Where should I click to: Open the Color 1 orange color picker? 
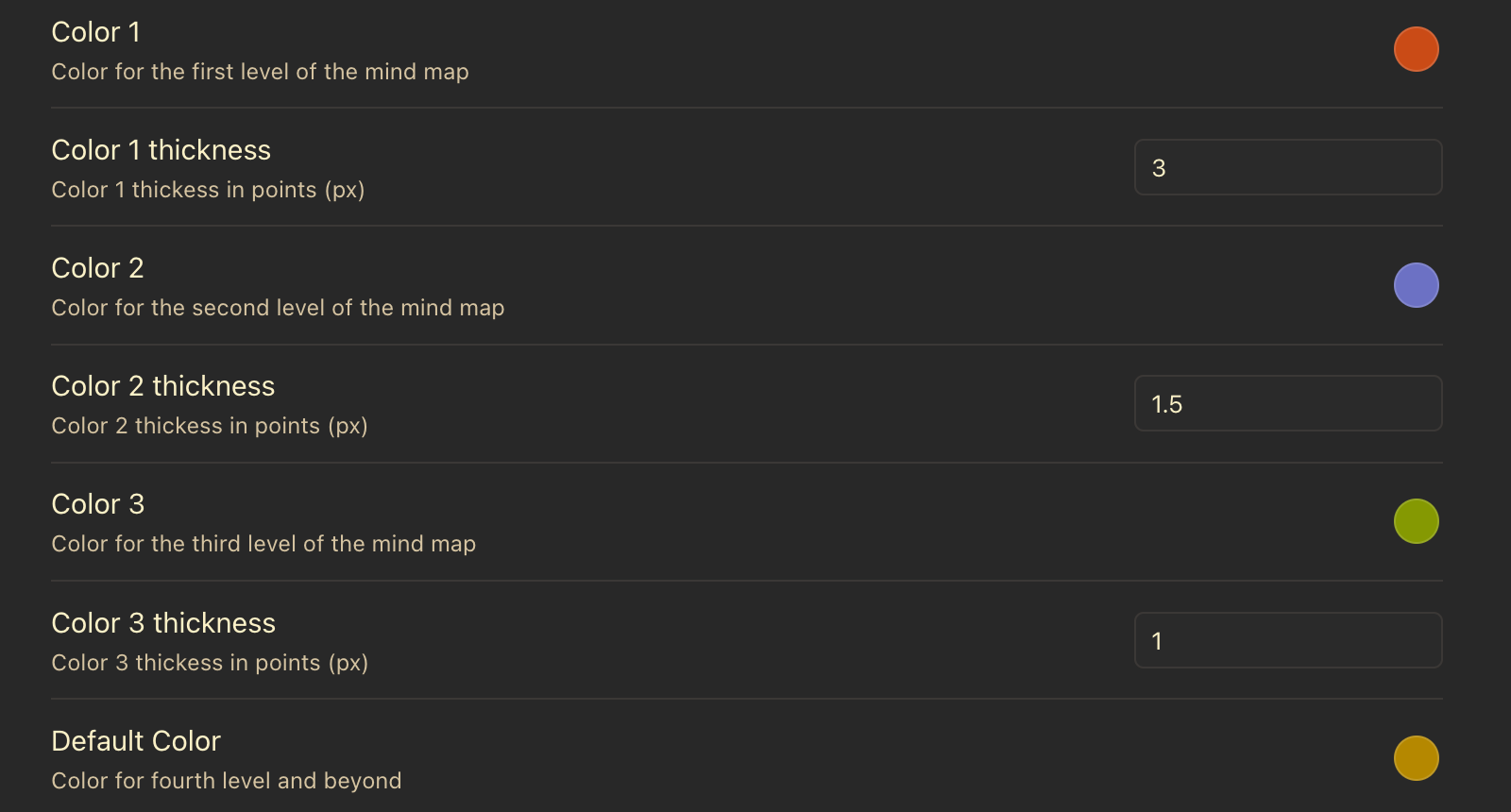pyautogui.click(x=1416, y=48)
